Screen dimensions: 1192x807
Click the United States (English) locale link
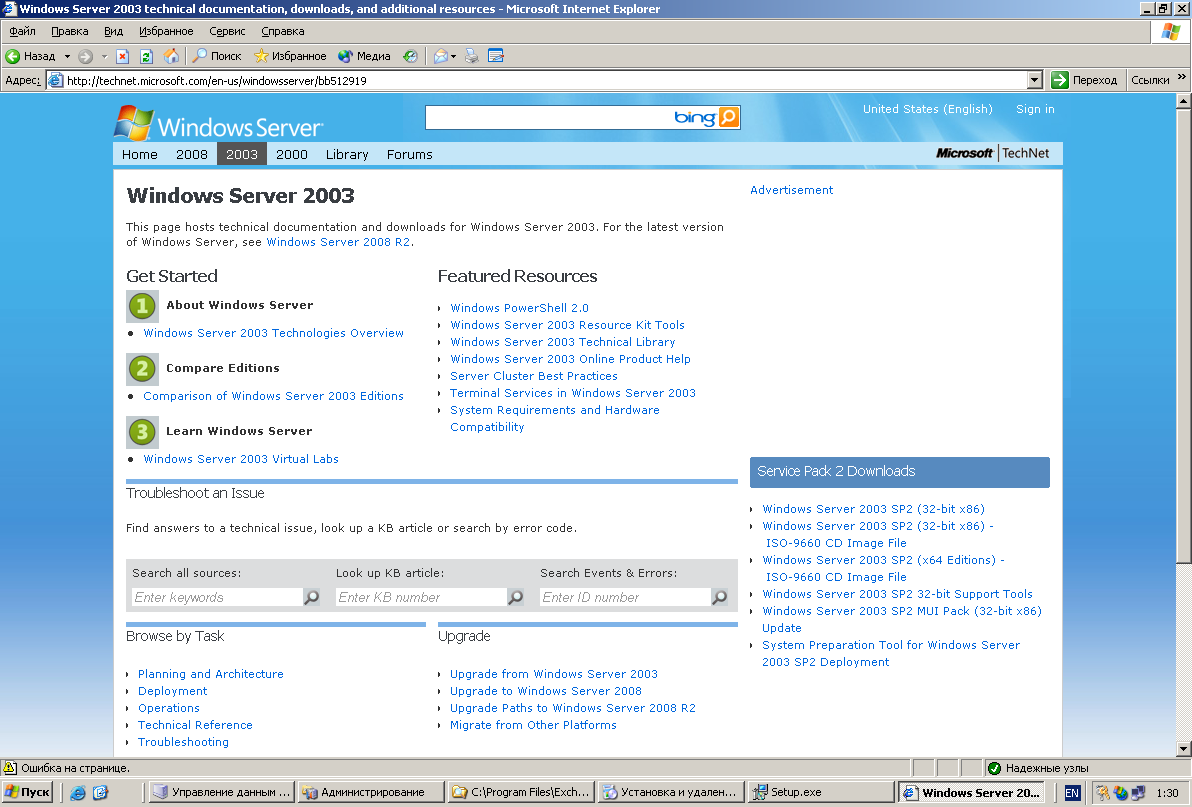(927, 109)
